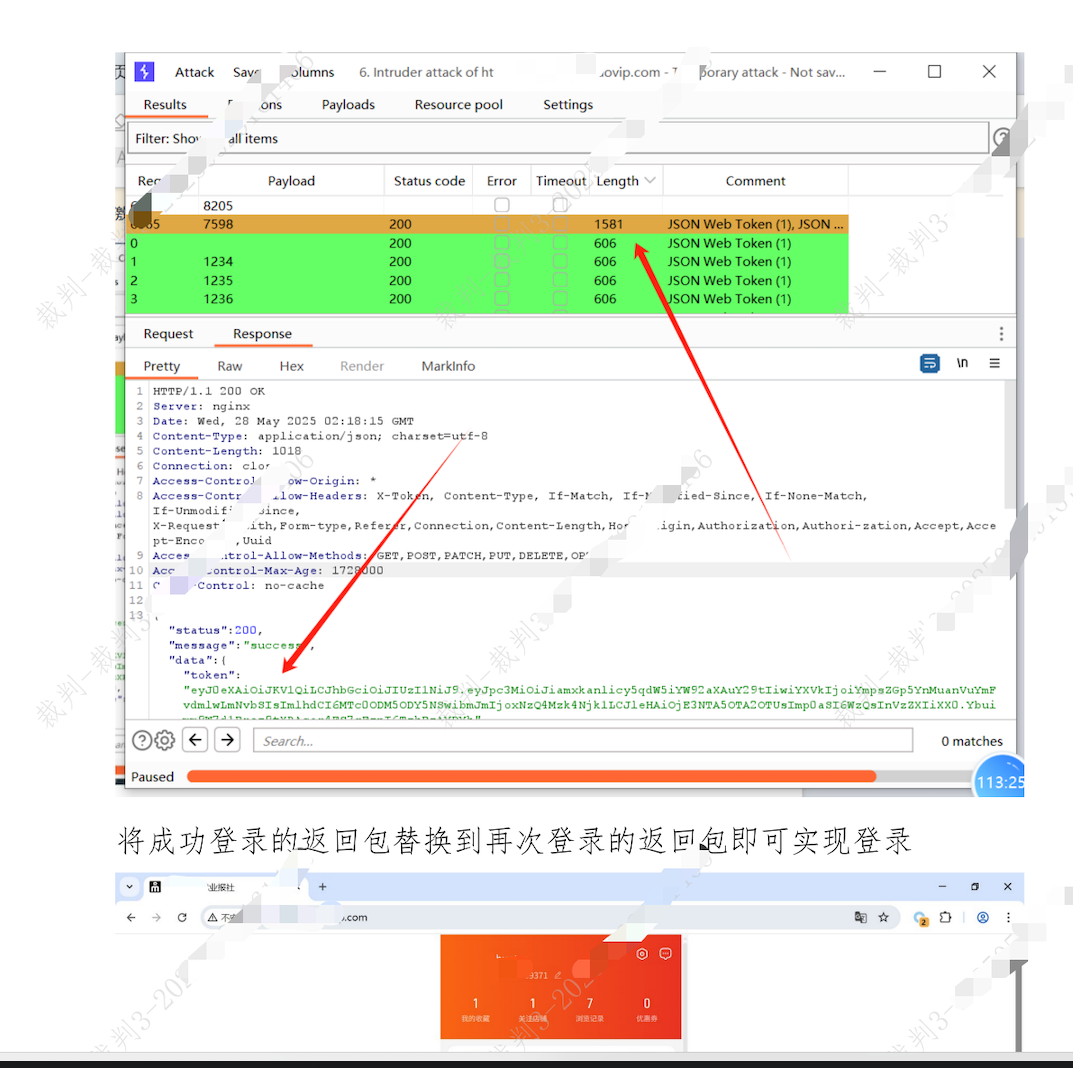The height and width of the screenshot is (1068, 1073).
Task: Click extension icon with badge 2
Action: click(920, 918)
